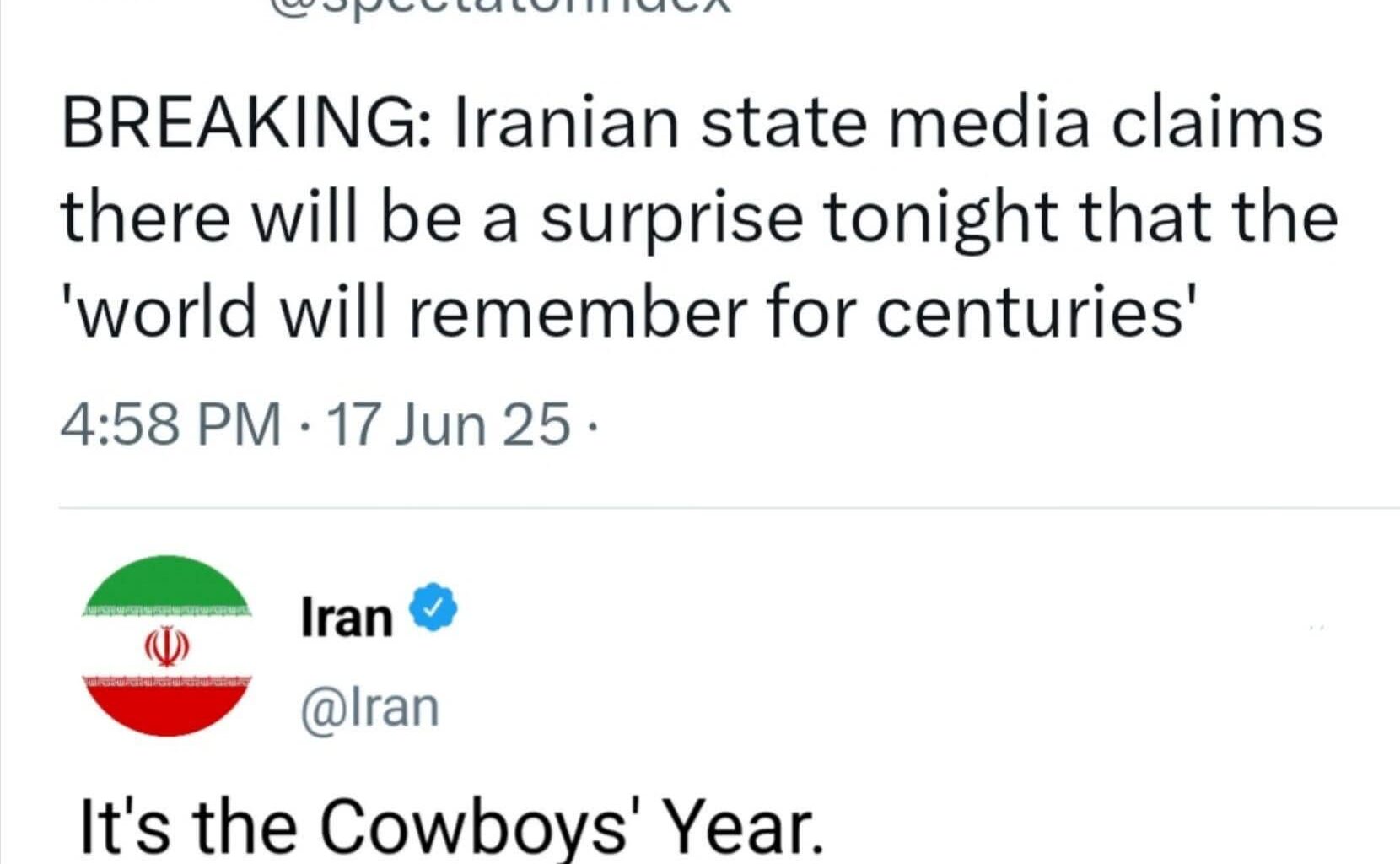Screen dimensions: 1400x864
Task: Click the green band of the flag avatar
Action: pos(167,583)
